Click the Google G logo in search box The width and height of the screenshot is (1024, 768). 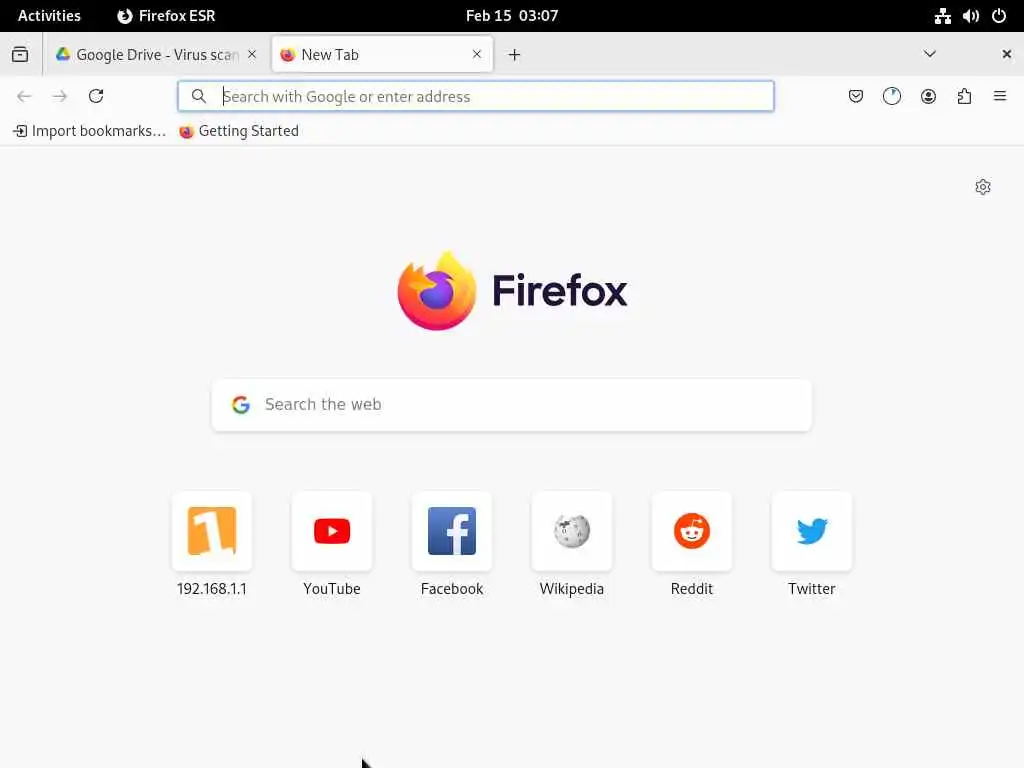point(241,405)
